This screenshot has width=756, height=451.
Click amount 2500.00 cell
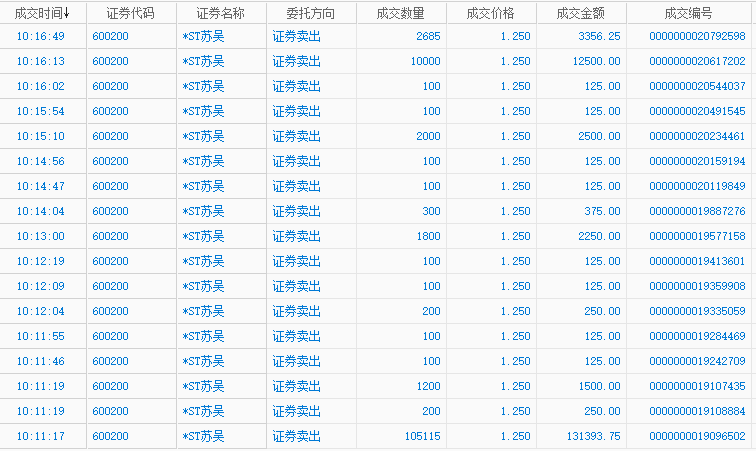(599, 137)
